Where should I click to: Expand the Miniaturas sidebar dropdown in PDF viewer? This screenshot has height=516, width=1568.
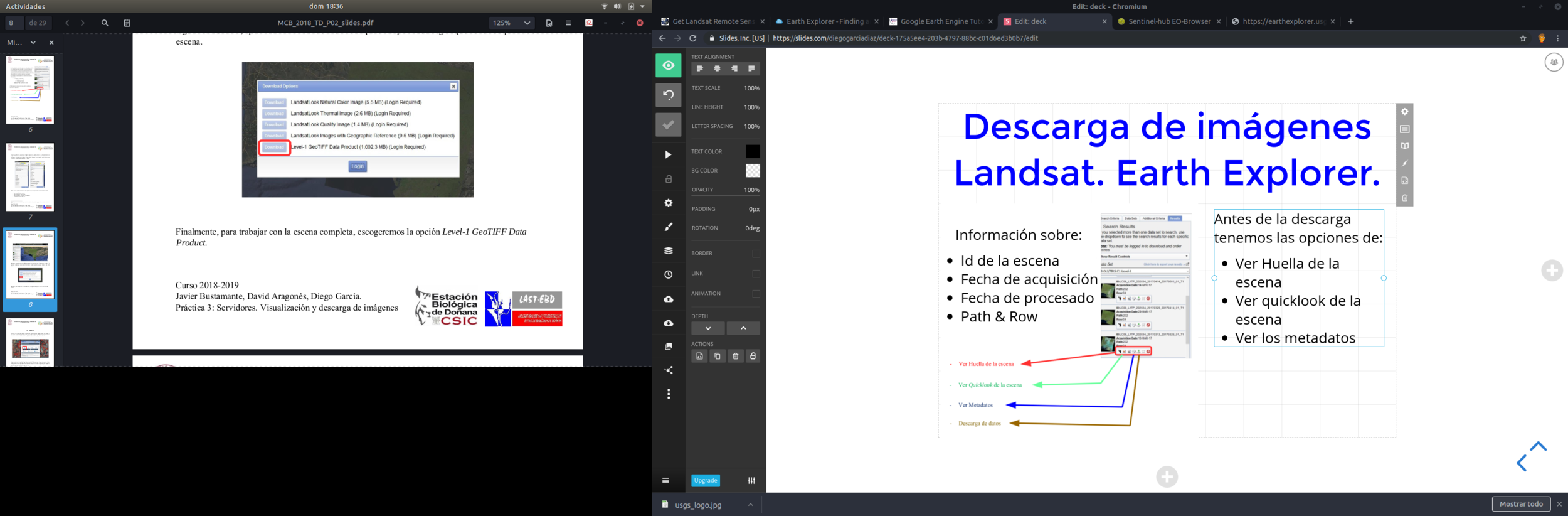click(x=33, y=43)
